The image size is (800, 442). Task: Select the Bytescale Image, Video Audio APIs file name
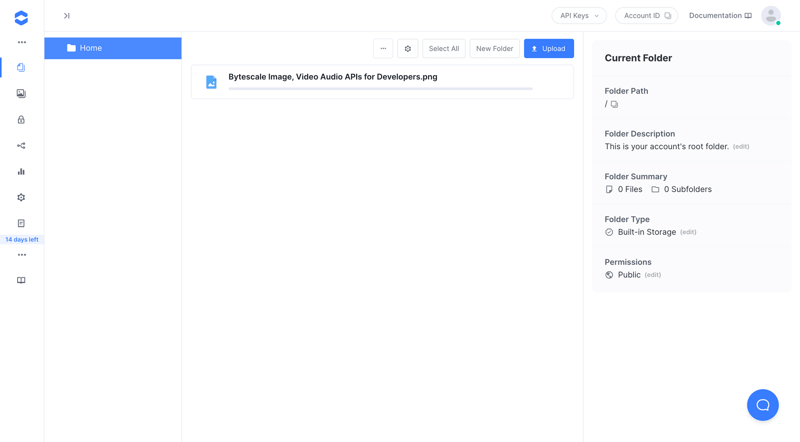point(333,77)
